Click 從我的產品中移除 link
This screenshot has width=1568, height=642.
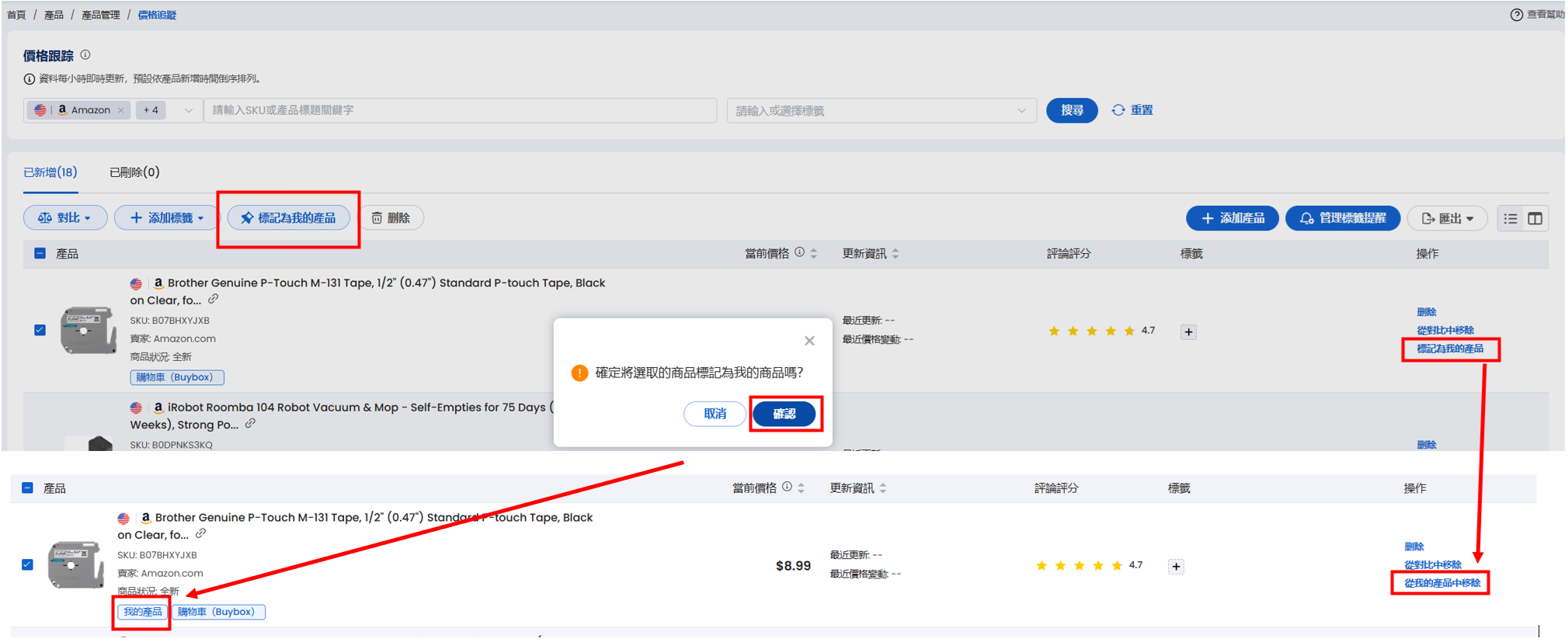click(x=1442, y=583)
